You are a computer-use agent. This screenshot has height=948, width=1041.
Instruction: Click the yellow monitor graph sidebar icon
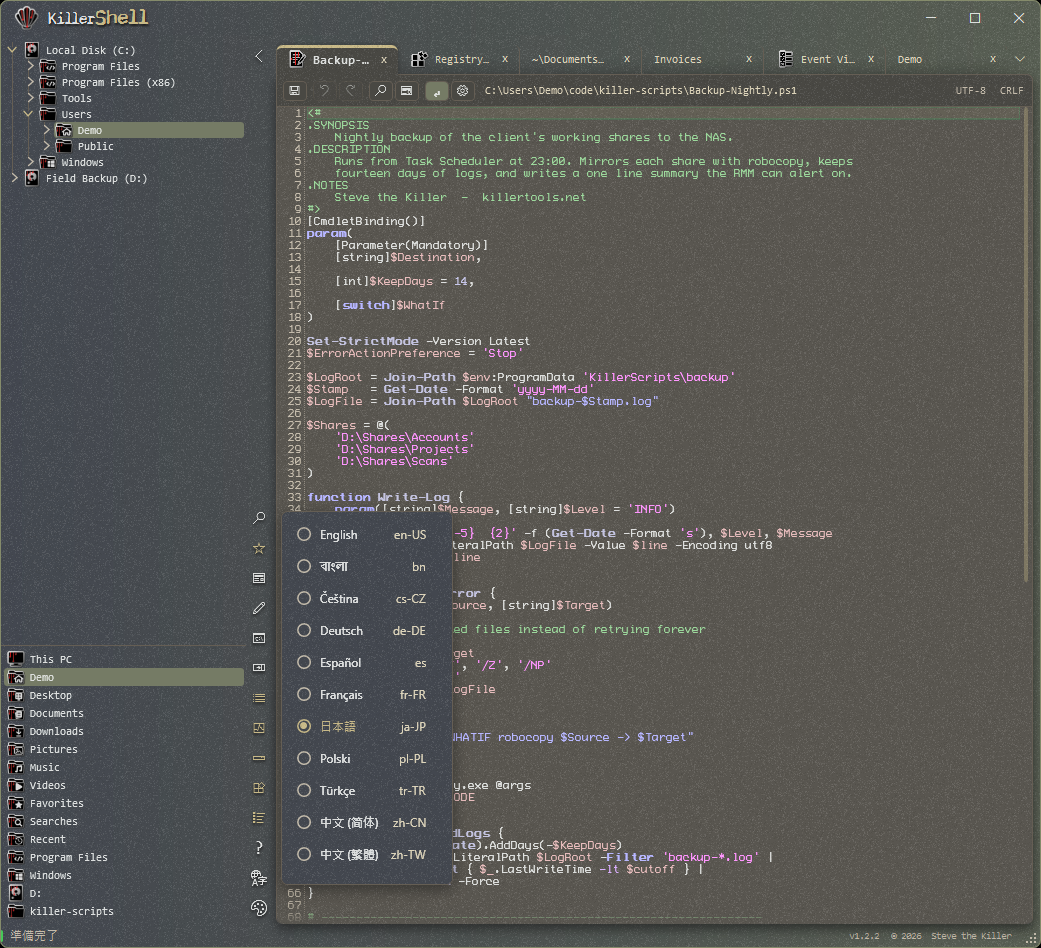pos(259,728)
